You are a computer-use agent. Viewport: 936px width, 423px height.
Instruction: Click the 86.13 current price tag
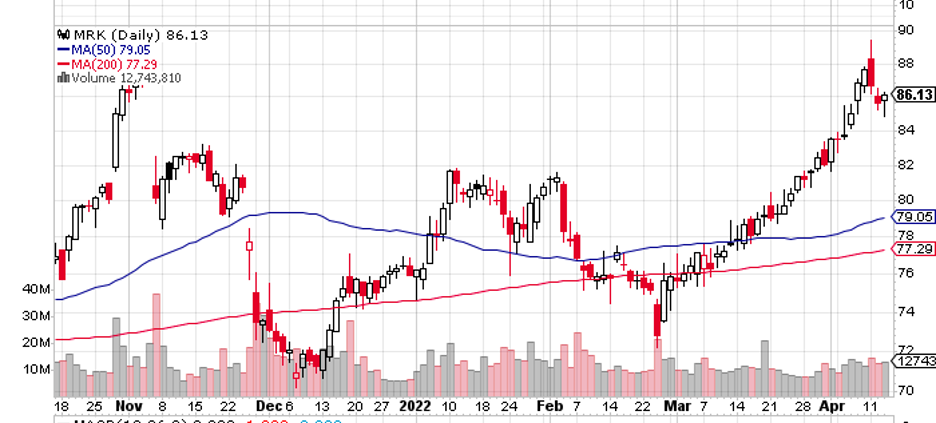(x=914, y=95)
